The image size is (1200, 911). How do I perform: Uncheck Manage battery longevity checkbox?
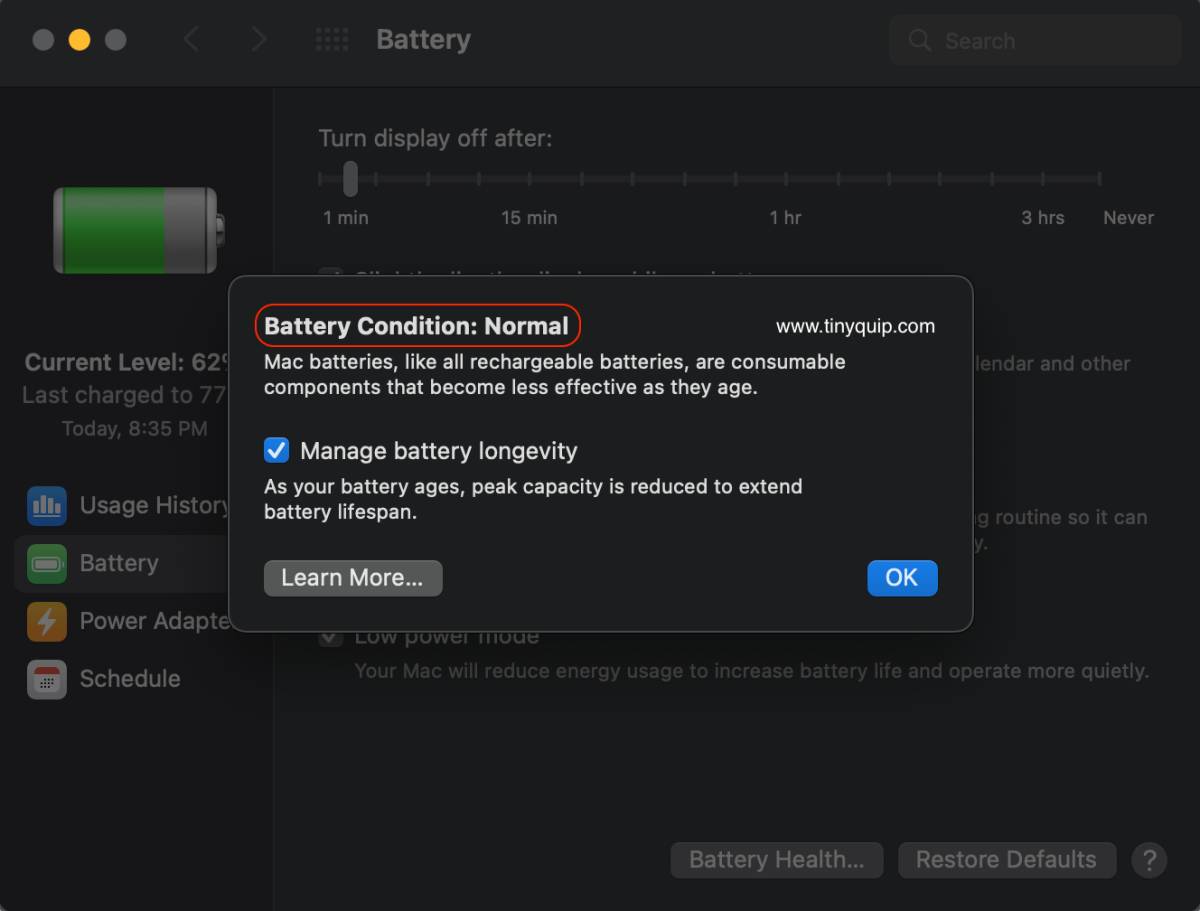(277, 451)
